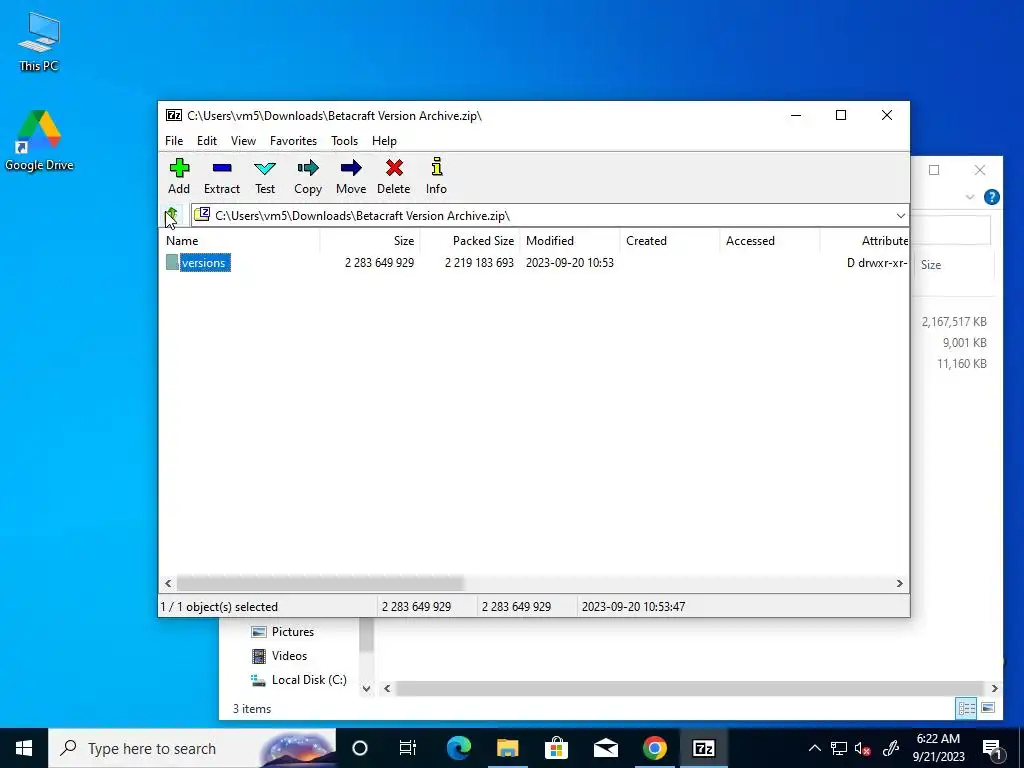Sort the file list by Name column
This screenshot has width=1024, height=768.
[x=240, y=241]
